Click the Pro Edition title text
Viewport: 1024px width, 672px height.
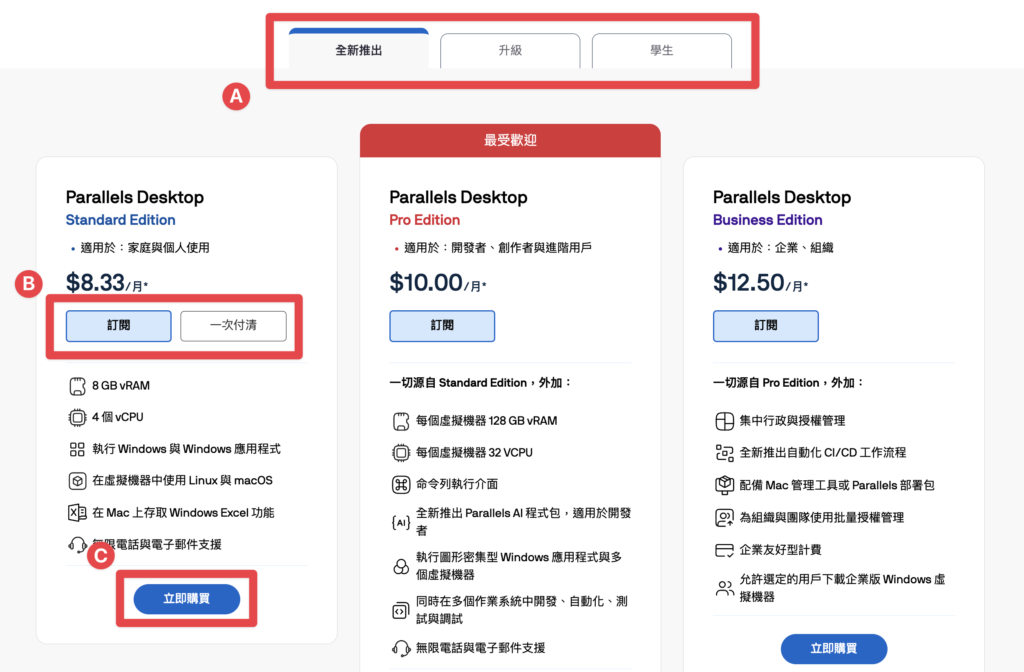coord(424,220)
